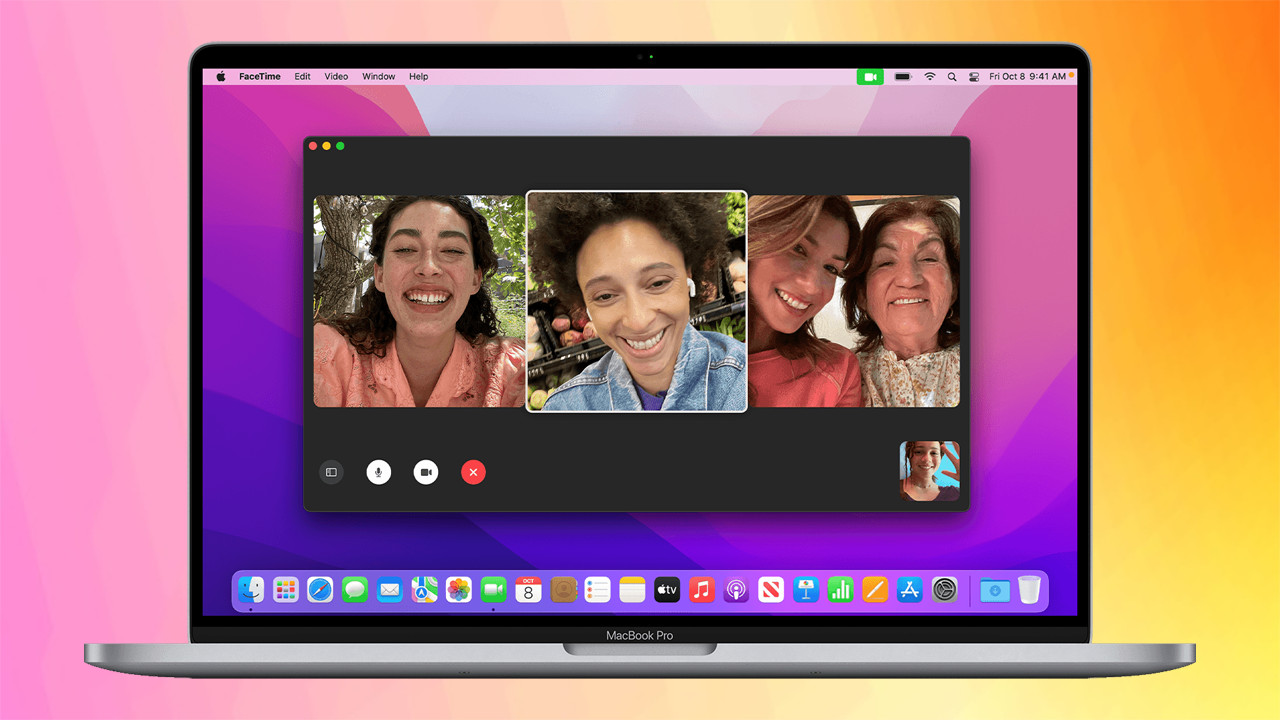Viewport: 1280px width, 720px height.
Task: Open Calendar showing Oct 8
Action: click(529, 590)
